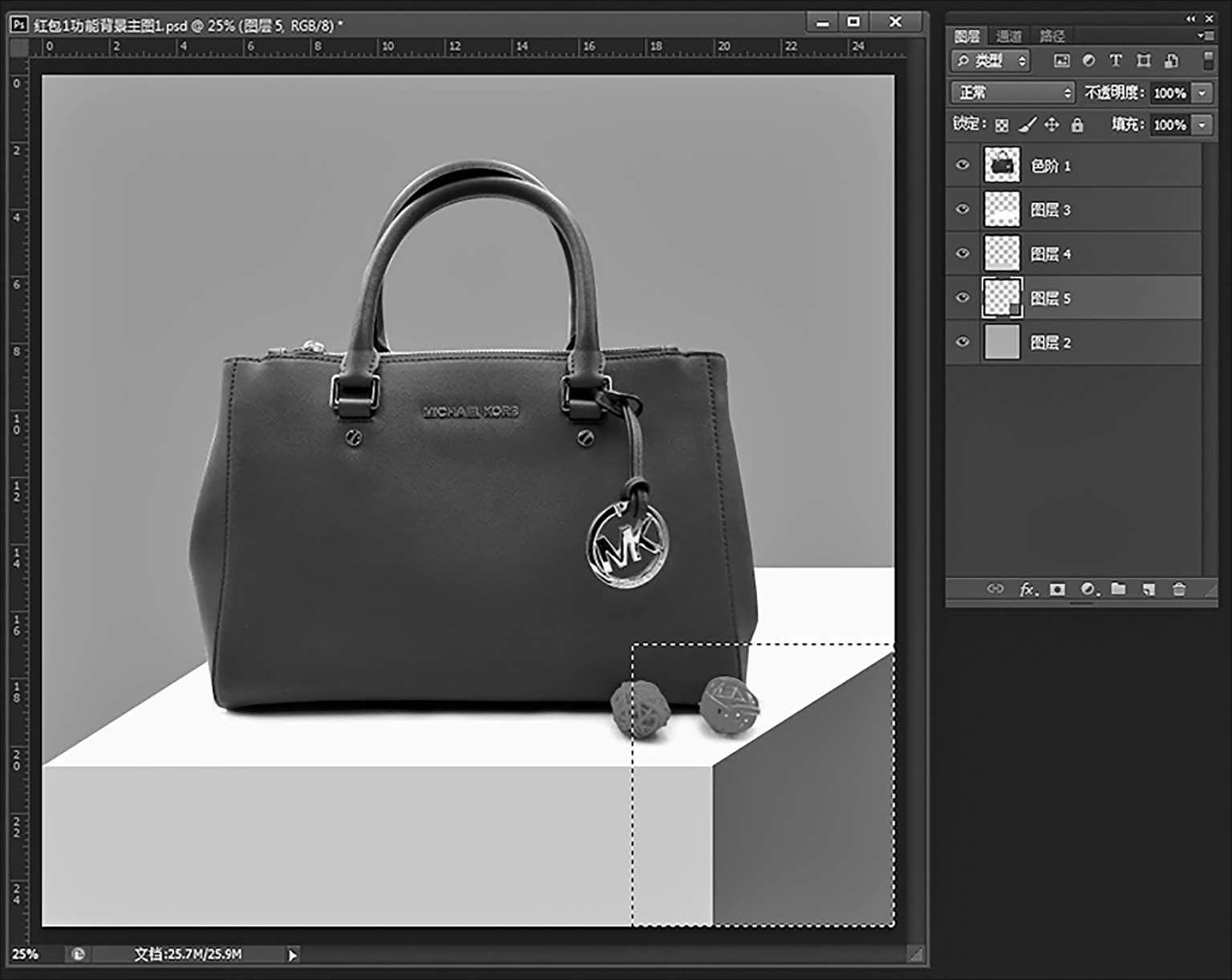Create a new layer group folder
Image resolution: width=1232 pixels, height=980 pixels.
[1118, 589]
